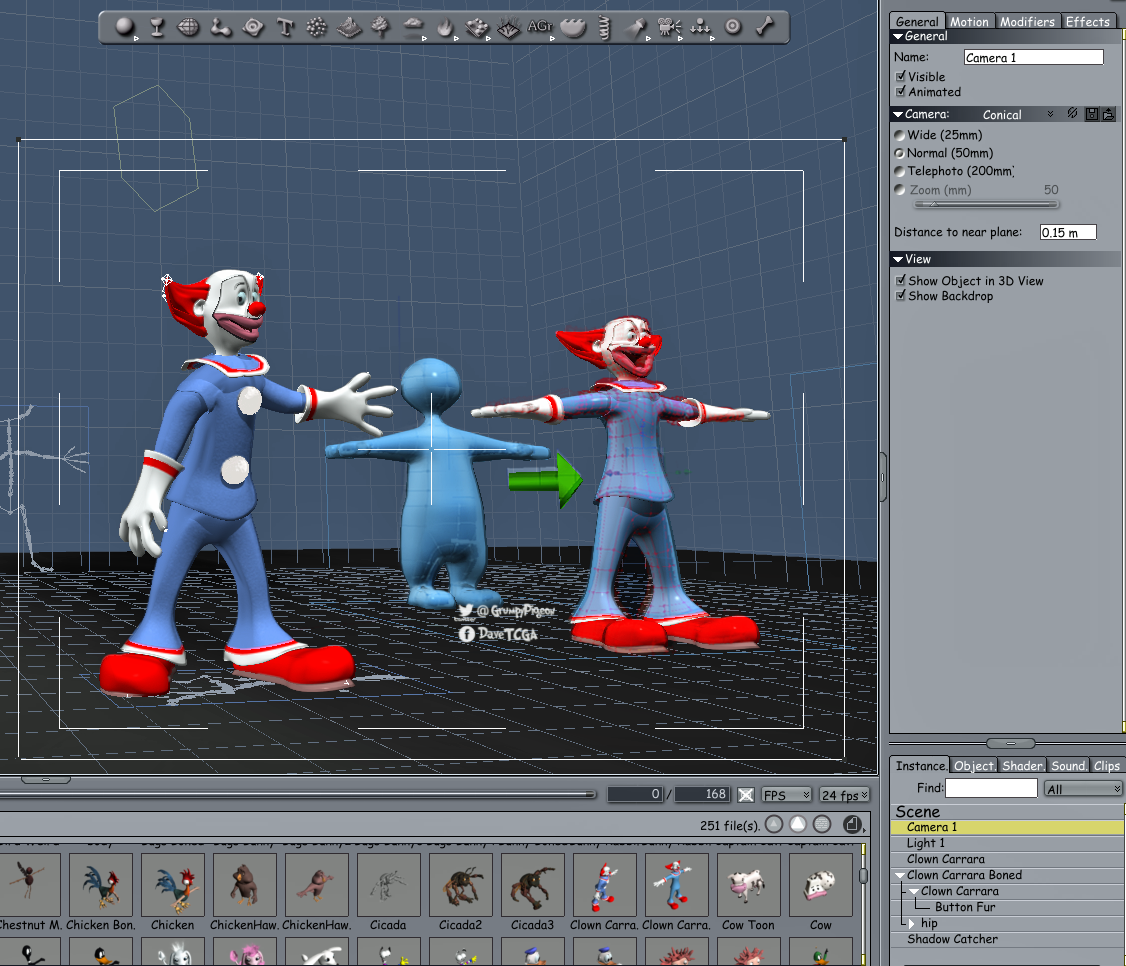Select the surface replicator tool
Viewport: 1126px width, 966px height.
click(476, 27)
